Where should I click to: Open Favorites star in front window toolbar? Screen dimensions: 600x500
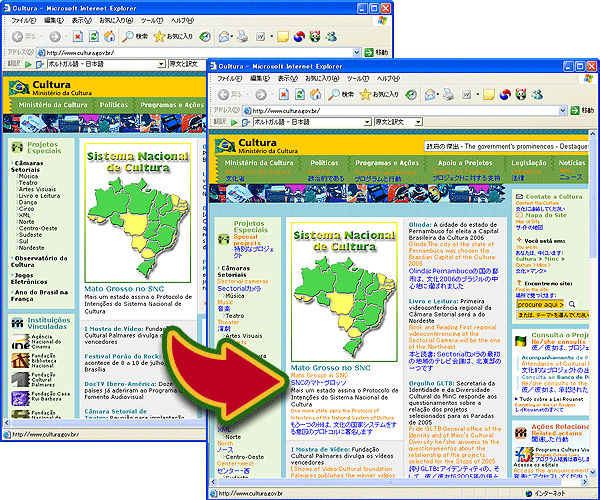(379, 94)
